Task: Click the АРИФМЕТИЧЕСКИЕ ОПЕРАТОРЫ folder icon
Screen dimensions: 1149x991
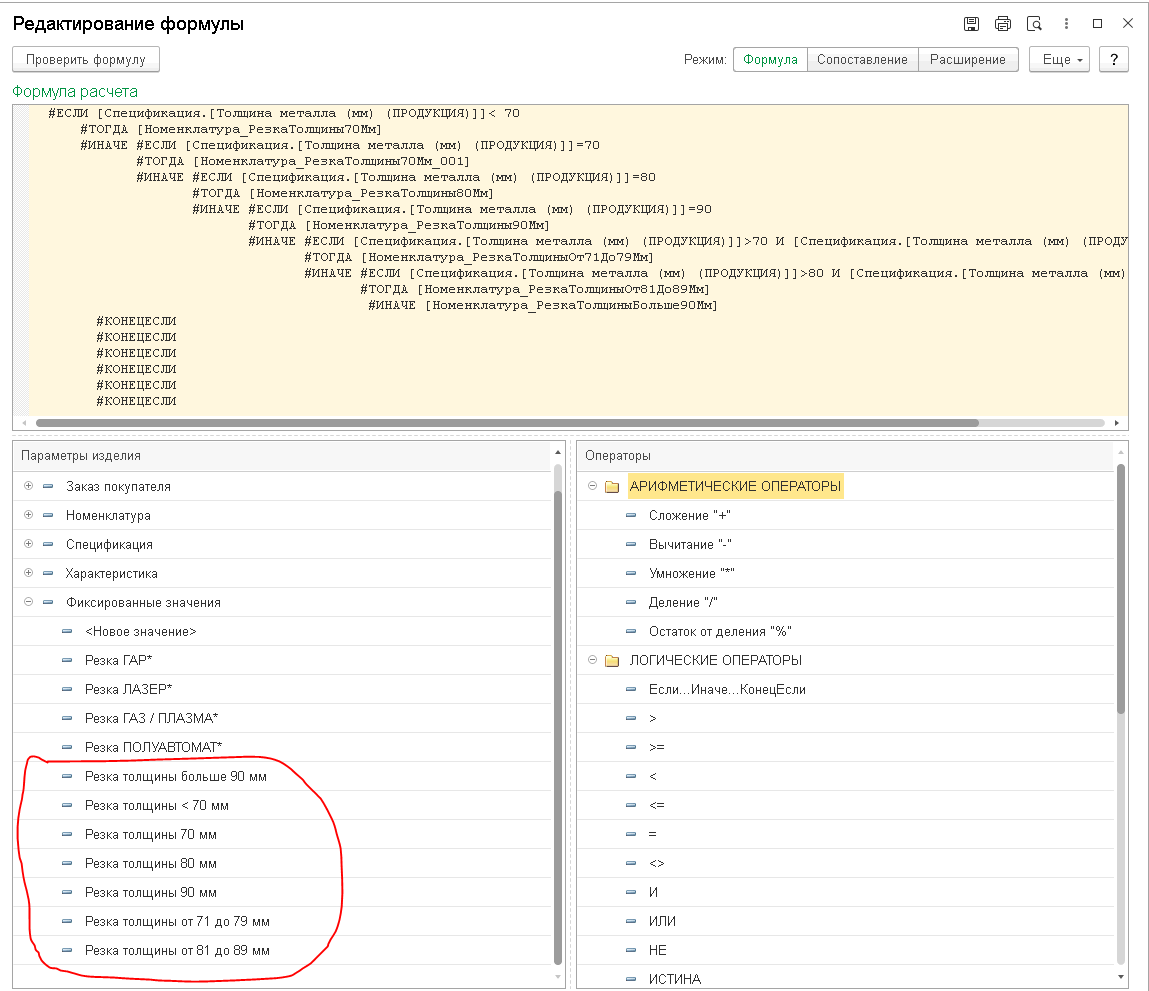Action: tap(612, 487)
